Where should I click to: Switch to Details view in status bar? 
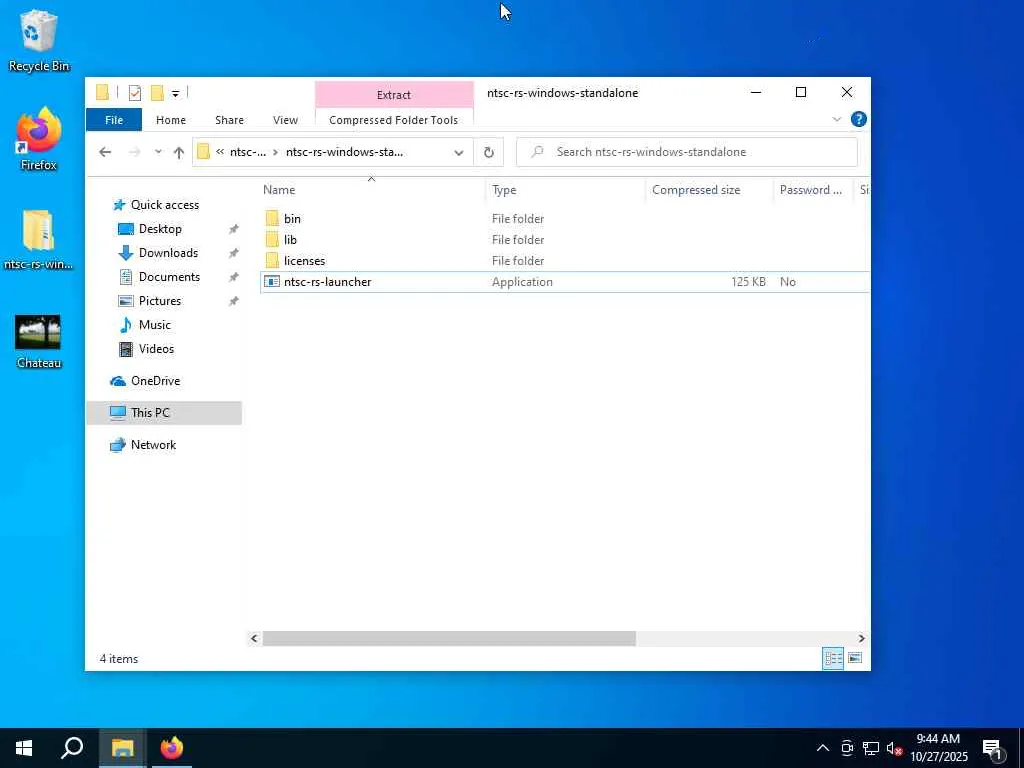click(x=833, y=658)
